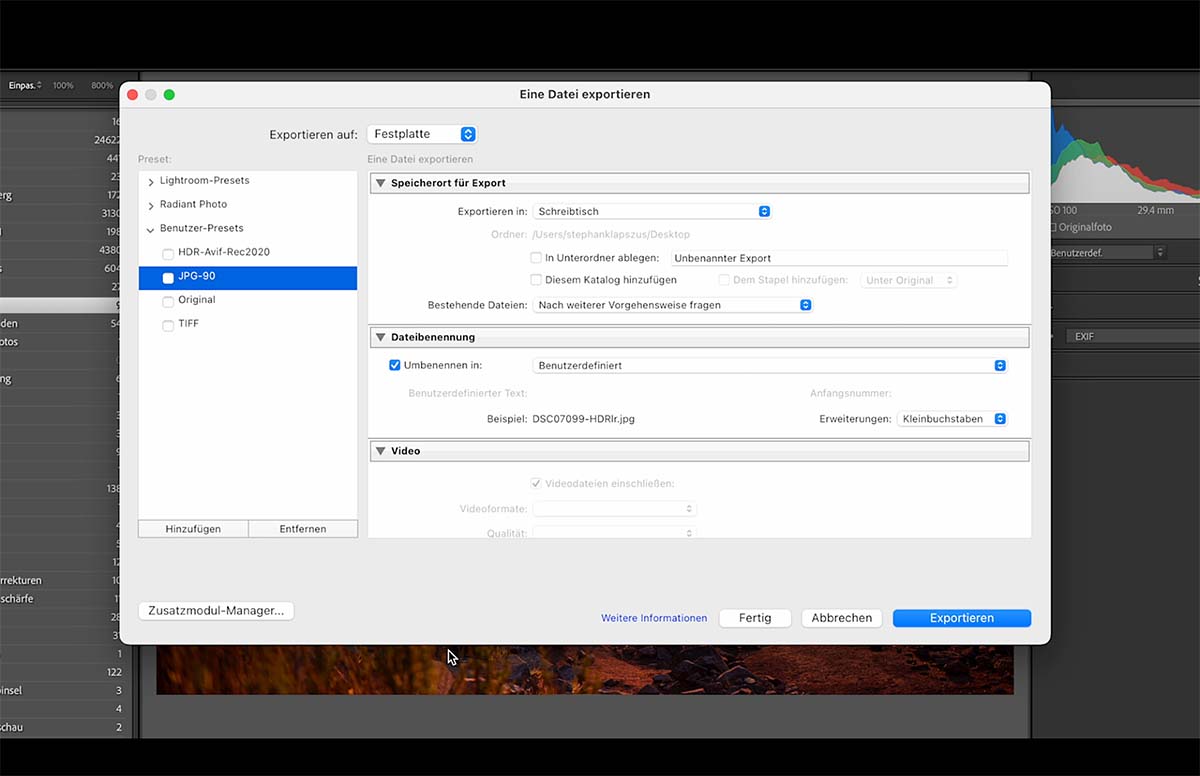
Task: Expand the Lightroom-Presets folder chevron
Action: (151, 181)
